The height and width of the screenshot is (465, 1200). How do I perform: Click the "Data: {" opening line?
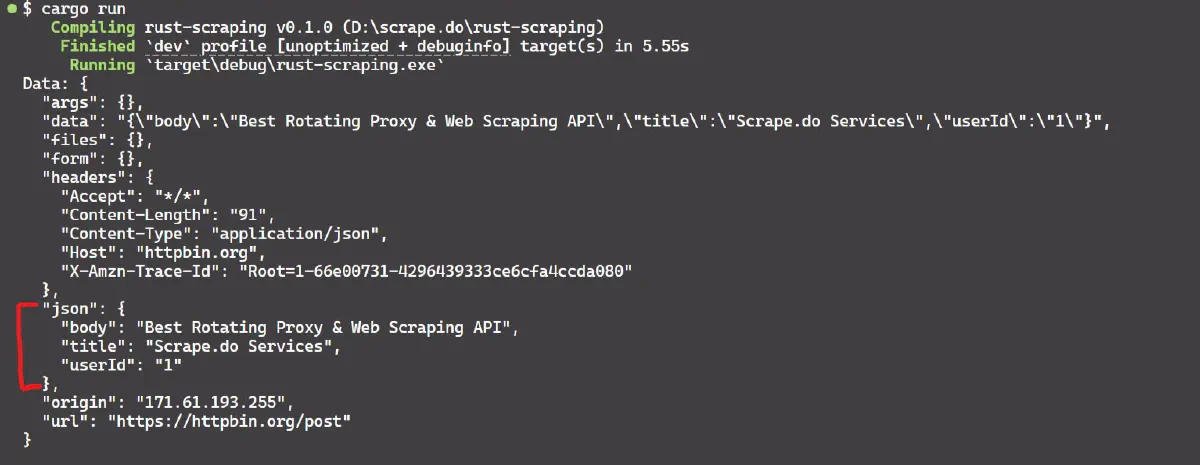tap(55, 84)
